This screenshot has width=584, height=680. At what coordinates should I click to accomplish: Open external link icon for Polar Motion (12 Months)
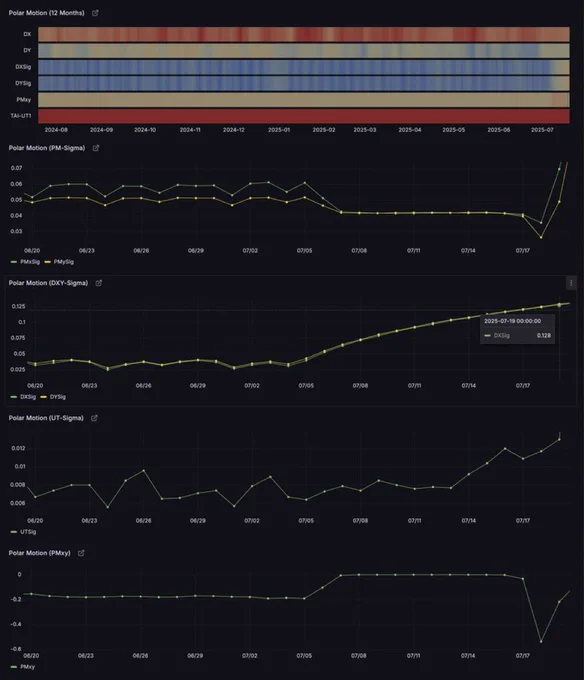click(95, 13)
